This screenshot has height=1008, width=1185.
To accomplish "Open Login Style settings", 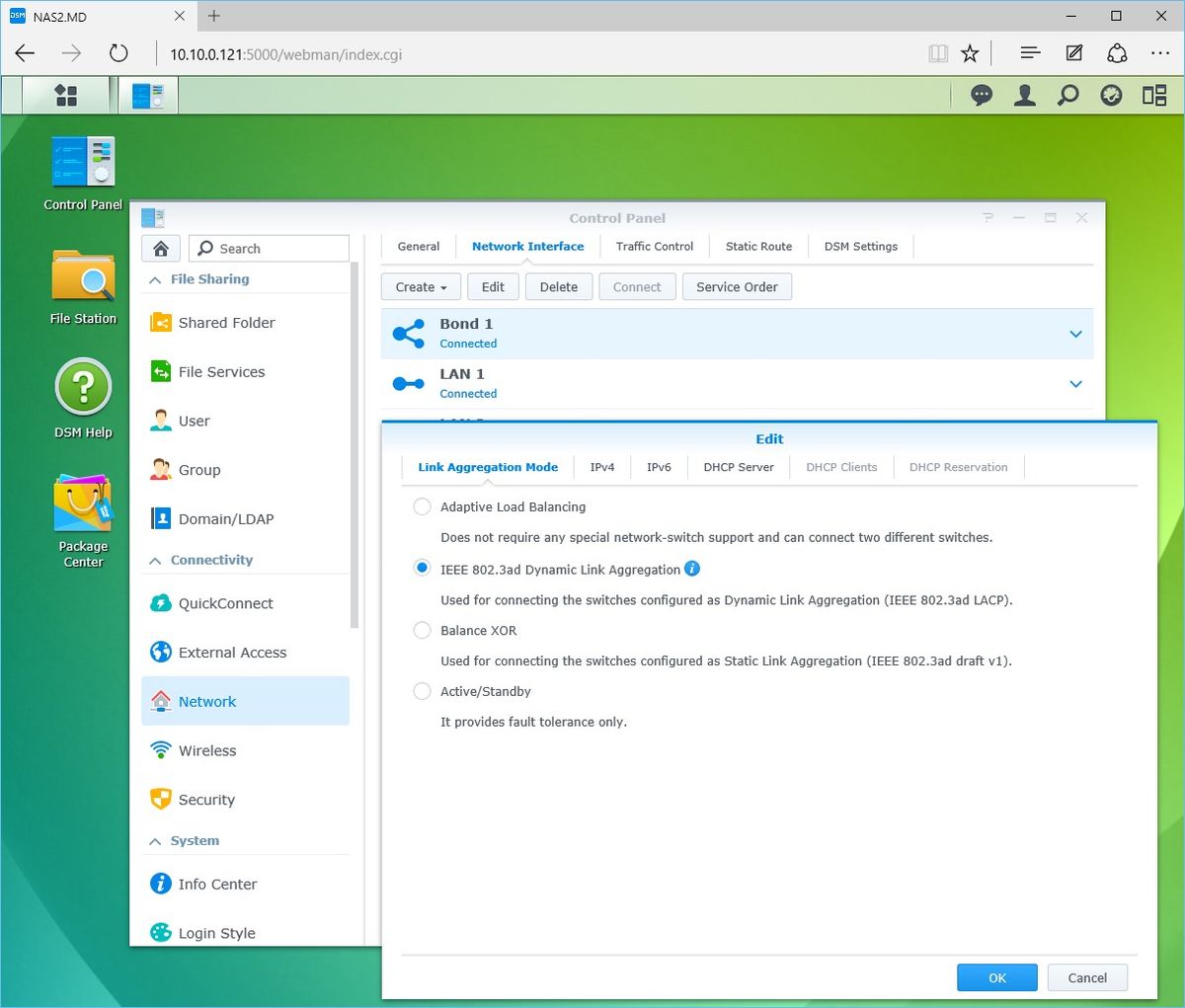I will pyautogui.click(x=245, y=933).
